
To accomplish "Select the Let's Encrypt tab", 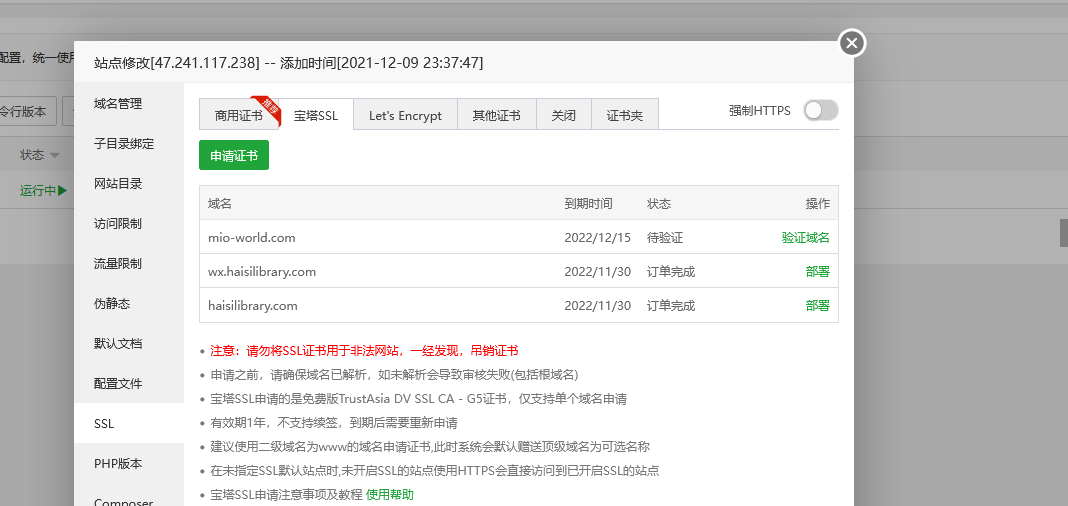I will [405, 115].
